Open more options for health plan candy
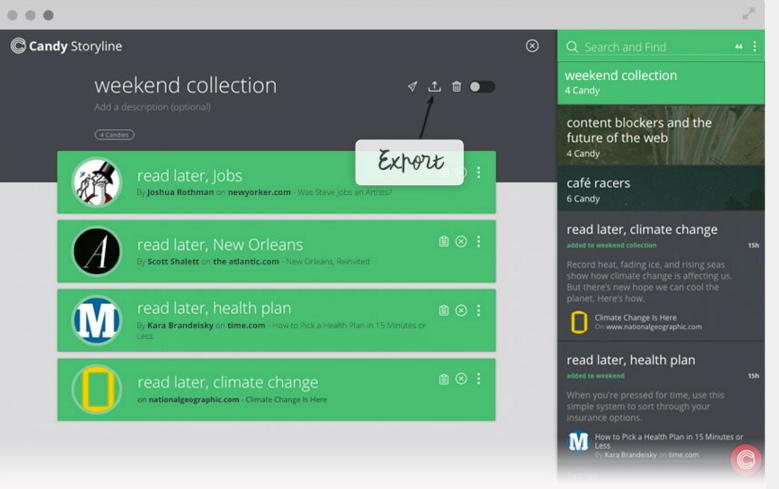This screenshot has height=489, width=779. (478, 311)
